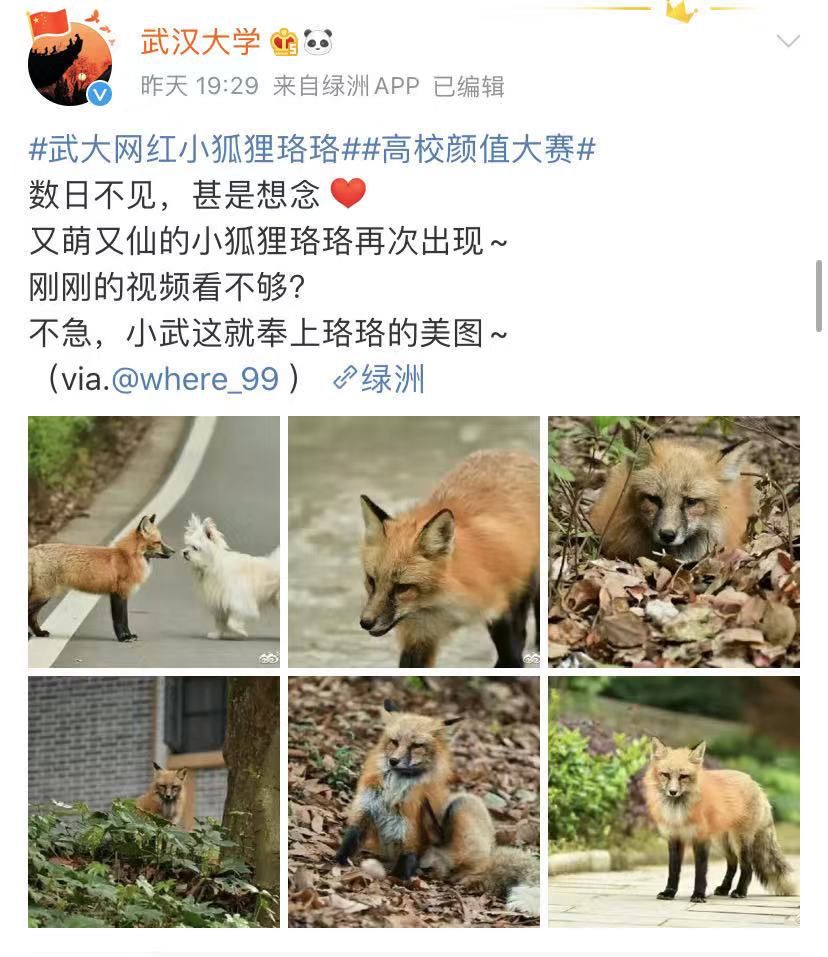Click the chain link icon before 绿洲
This screenshot has height=957, width=828.
345,378
